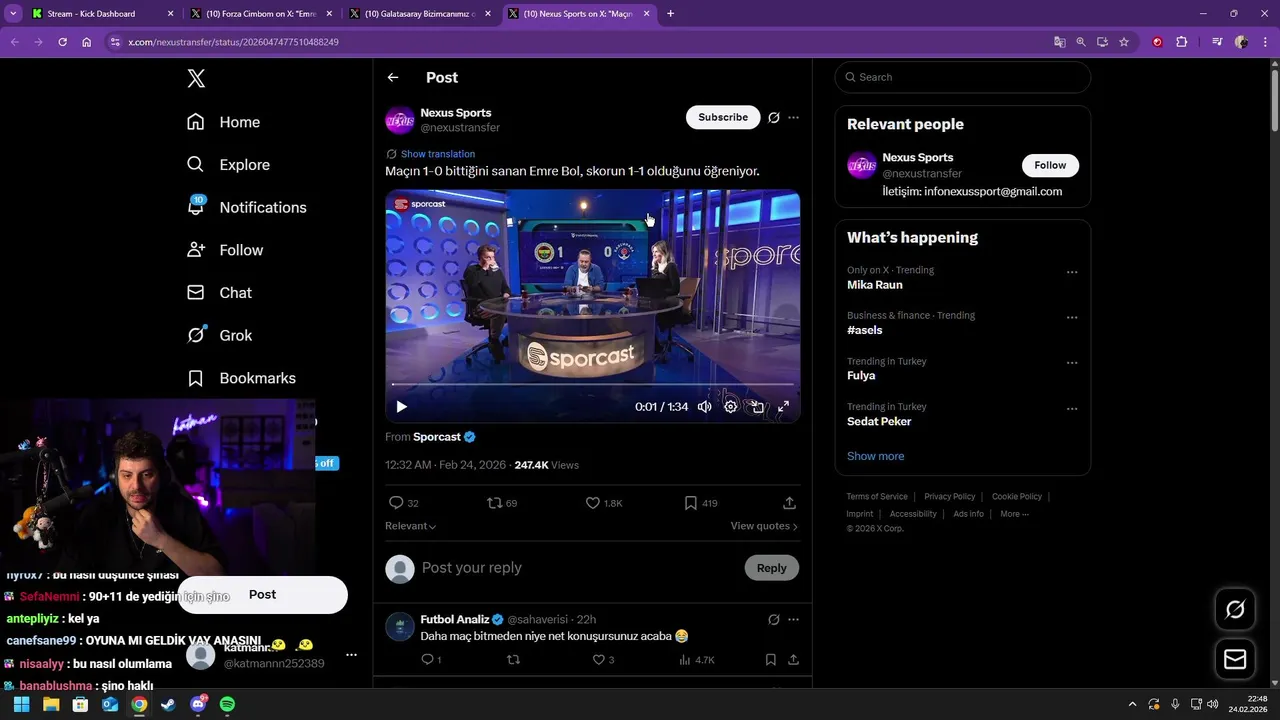Open Grok in the sidebar
This screenshot has height=720, width=1280.
[220, 335]
